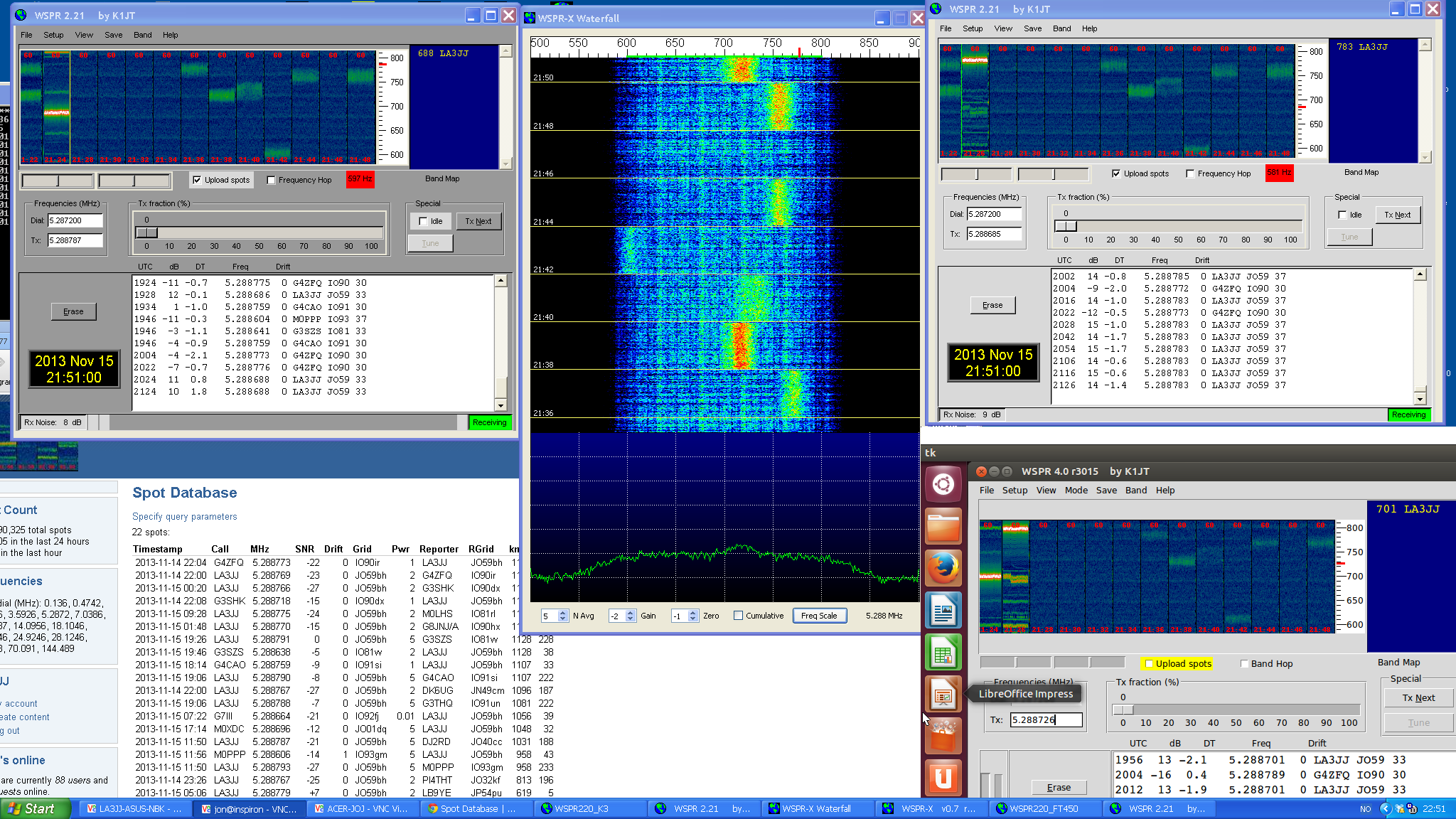Launch Firefox from the Ubuntu dock
Image resolution: width=1456 pixels, height=819 pixels.
pyautogui.click(x=943, y=569)
